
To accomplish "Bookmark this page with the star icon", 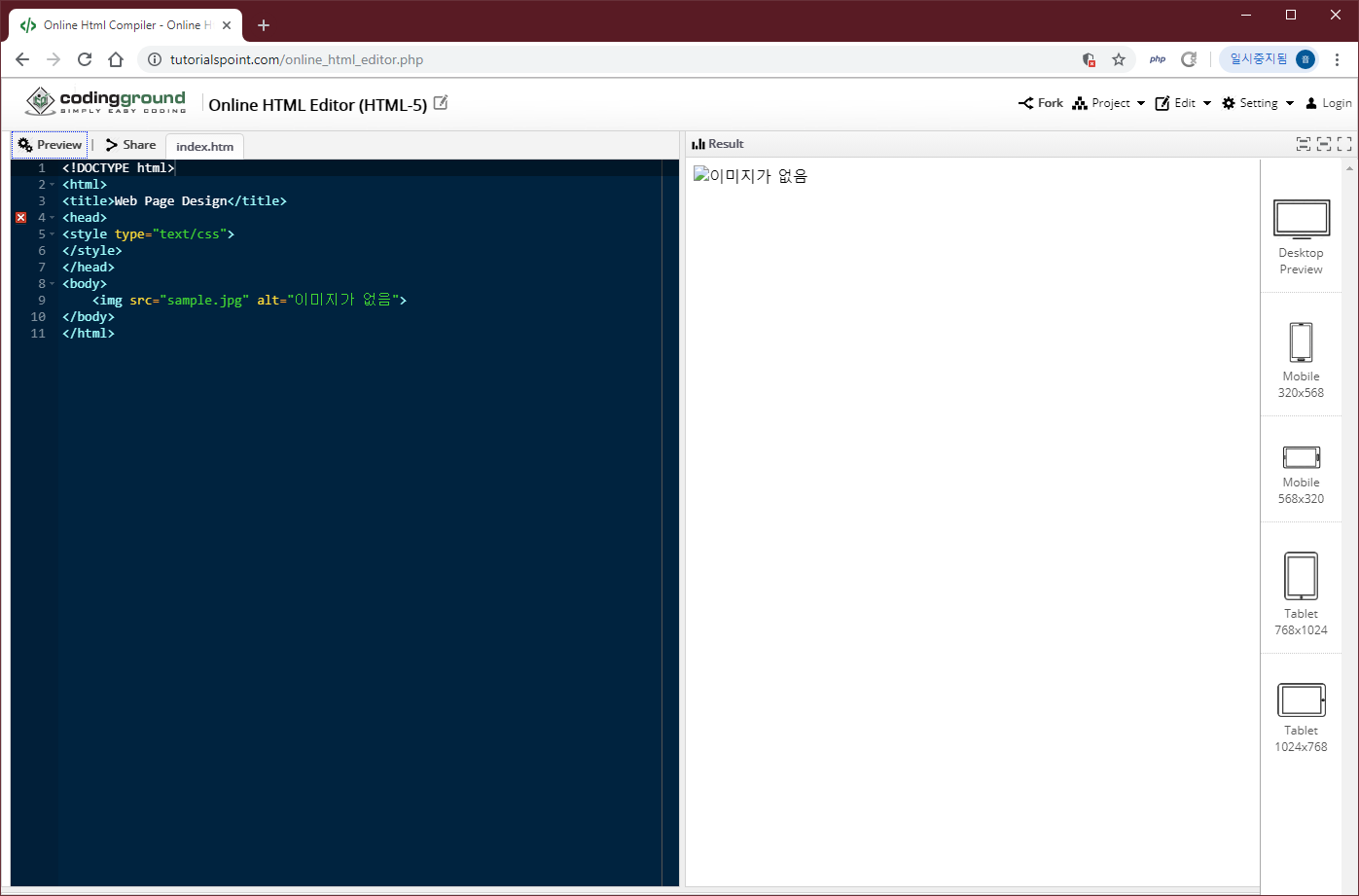I will coord(1119,59).
